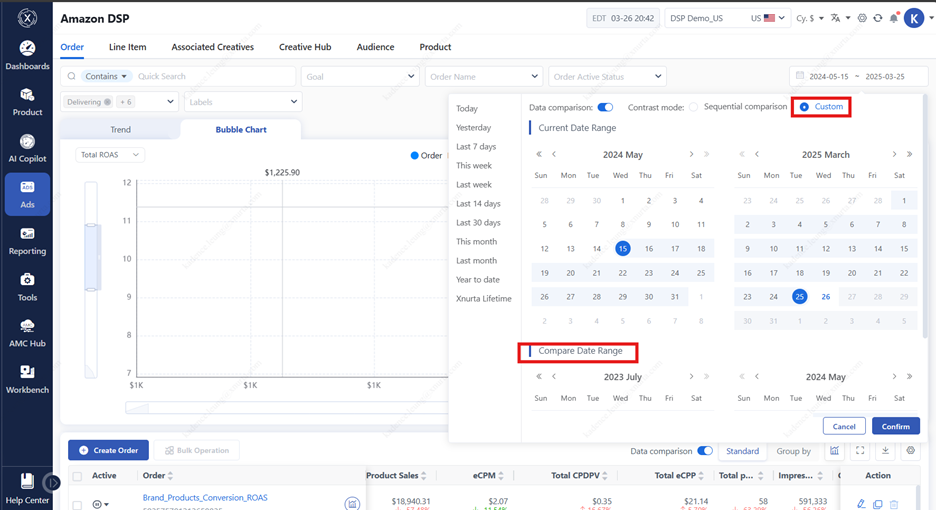Open the AI Copilot sidebar icon
Viewport: 936px width, 510px height.
27,146
